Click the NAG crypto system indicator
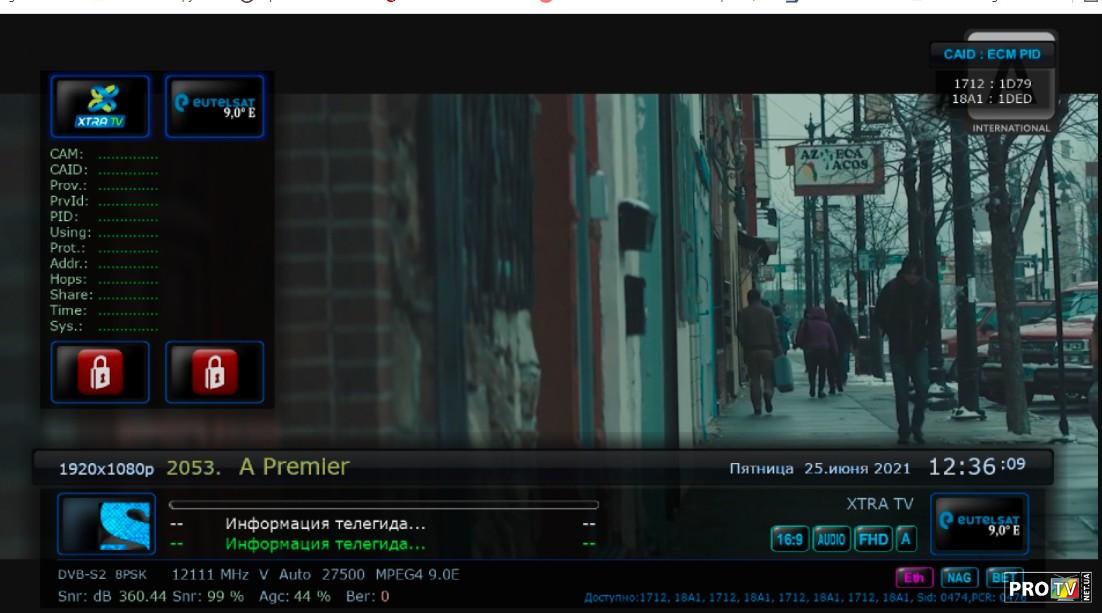The height and width of the screenshot is (613, 1102). (960, 577)
